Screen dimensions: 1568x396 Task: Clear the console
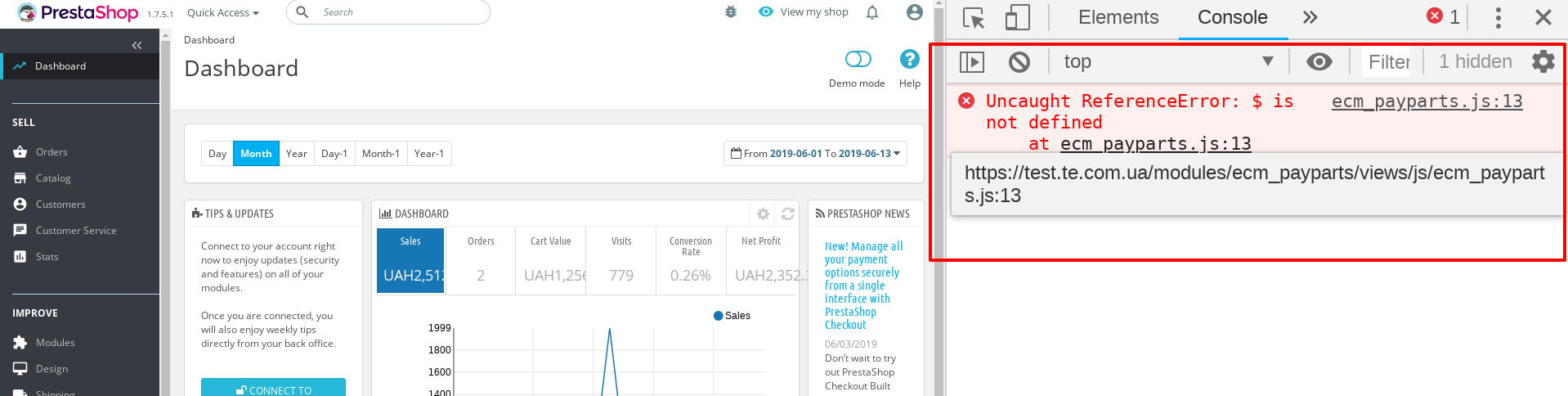click(x=1019, y=61)
